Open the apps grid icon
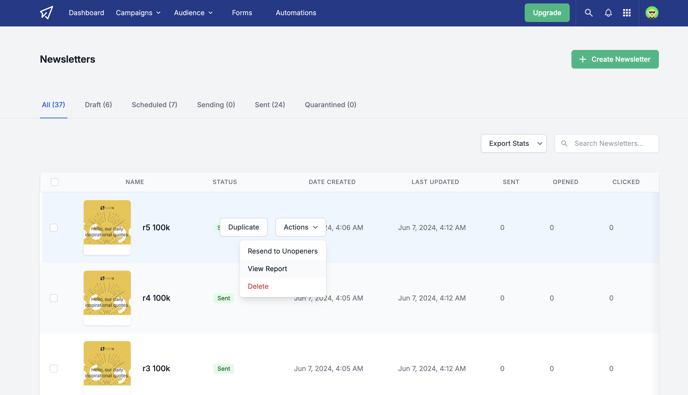The height and width of the screenshot is (395, 688). point(627,13)
